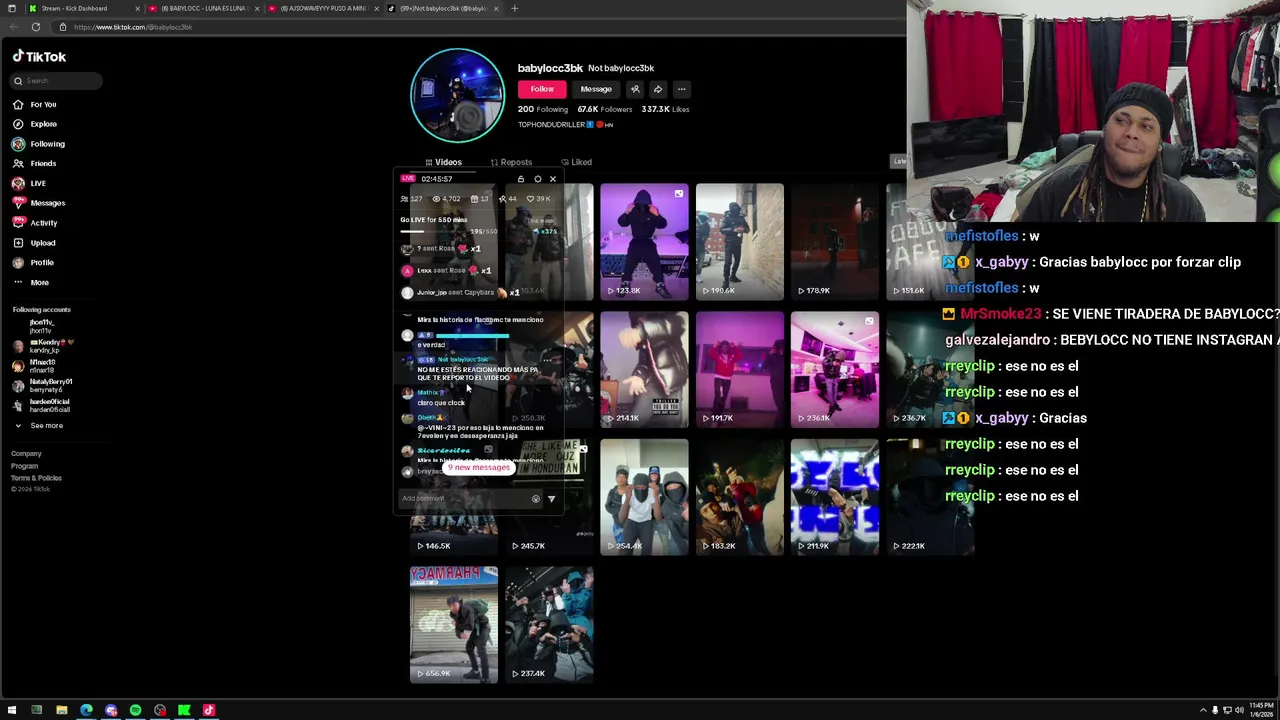
Task: Open the video with 214.1K views
Action: [x=644, y=369]
